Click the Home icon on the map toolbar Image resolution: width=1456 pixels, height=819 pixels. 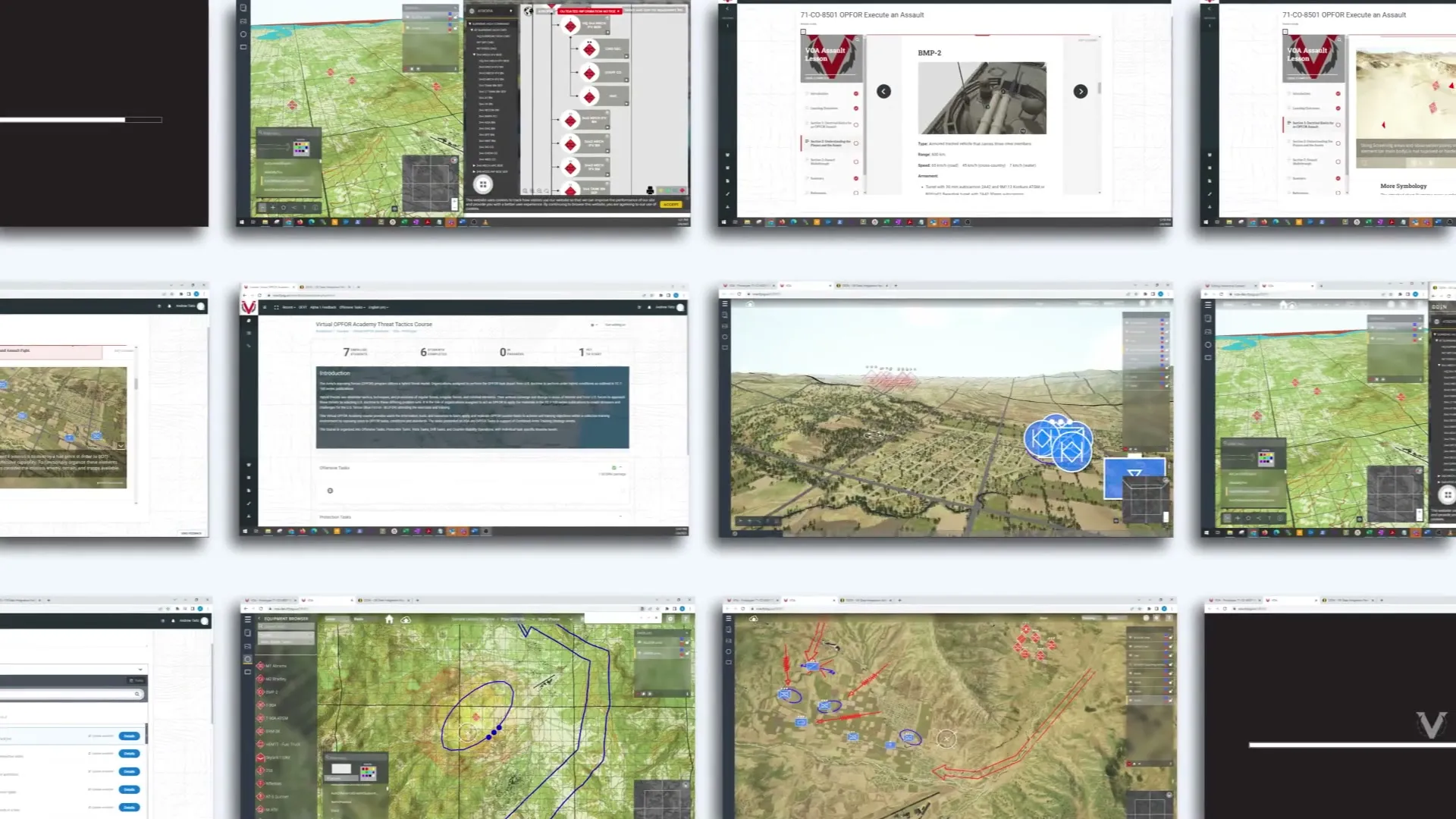click(390, 620)
